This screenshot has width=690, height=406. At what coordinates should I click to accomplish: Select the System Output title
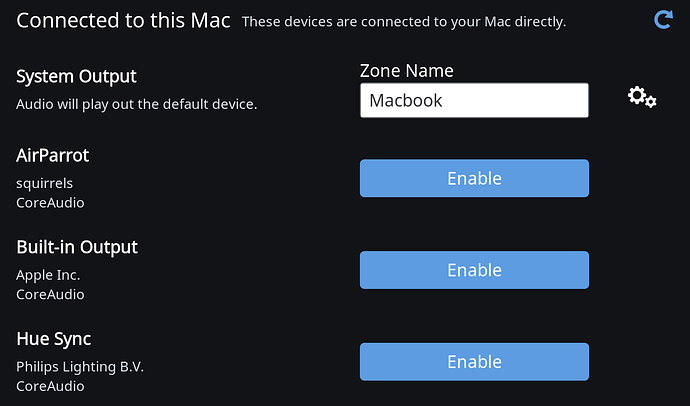click(x=77, y=77)
